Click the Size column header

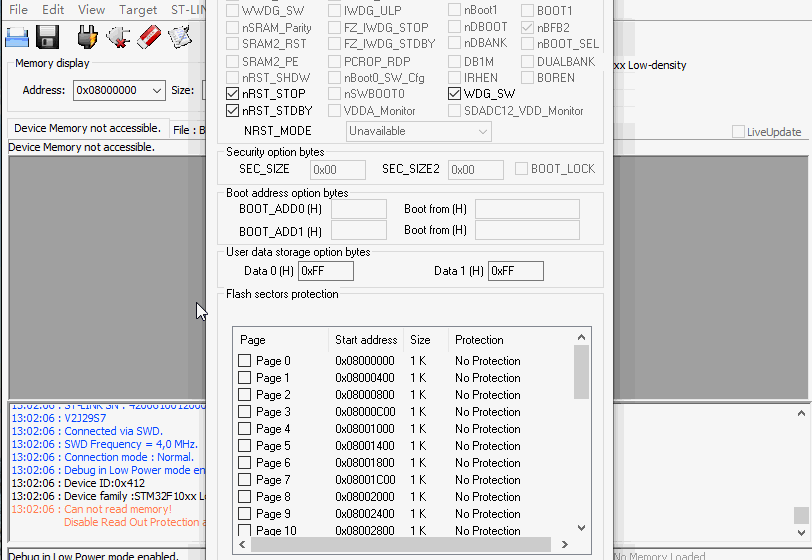point(425,340)
